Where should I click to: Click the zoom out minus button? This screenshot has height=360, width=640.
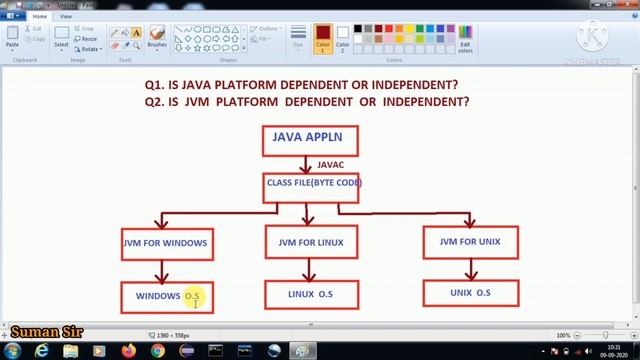pyautogui.click(x=577, y=335)
